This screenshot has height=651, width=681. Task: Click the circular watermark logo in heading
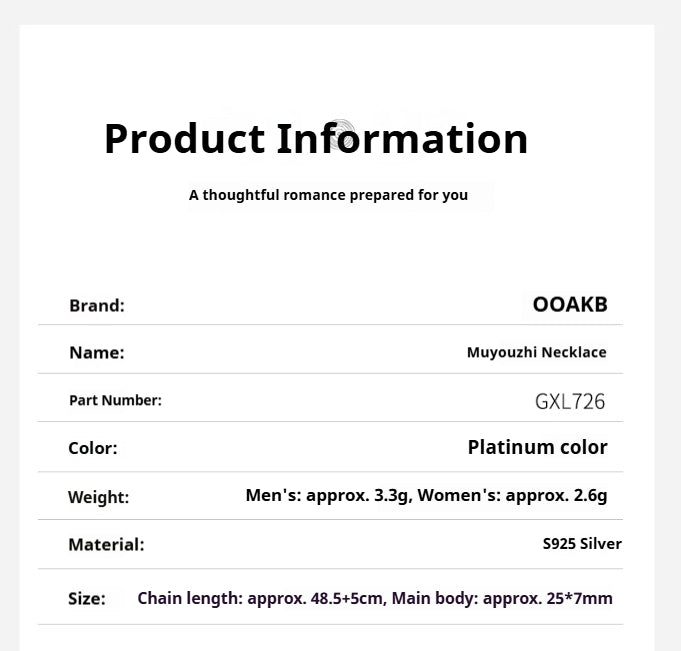[x=341, y=133]
